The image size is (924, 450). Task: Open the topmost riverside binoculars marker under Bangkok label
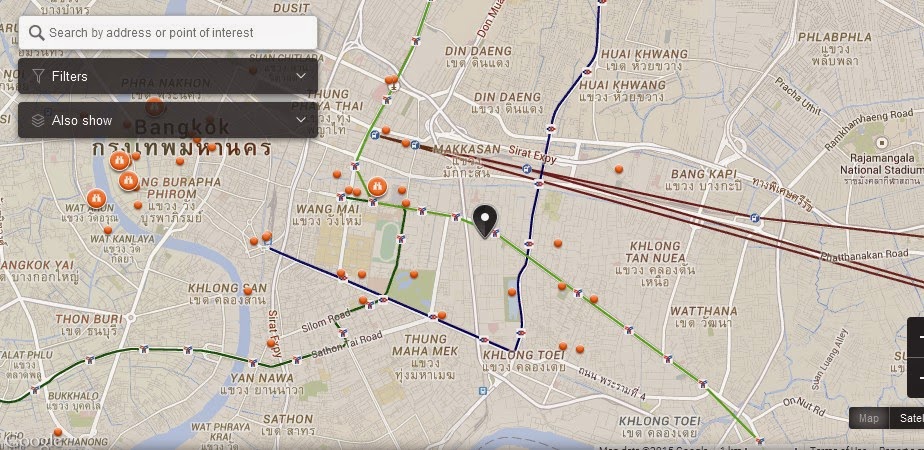point(120,160)
